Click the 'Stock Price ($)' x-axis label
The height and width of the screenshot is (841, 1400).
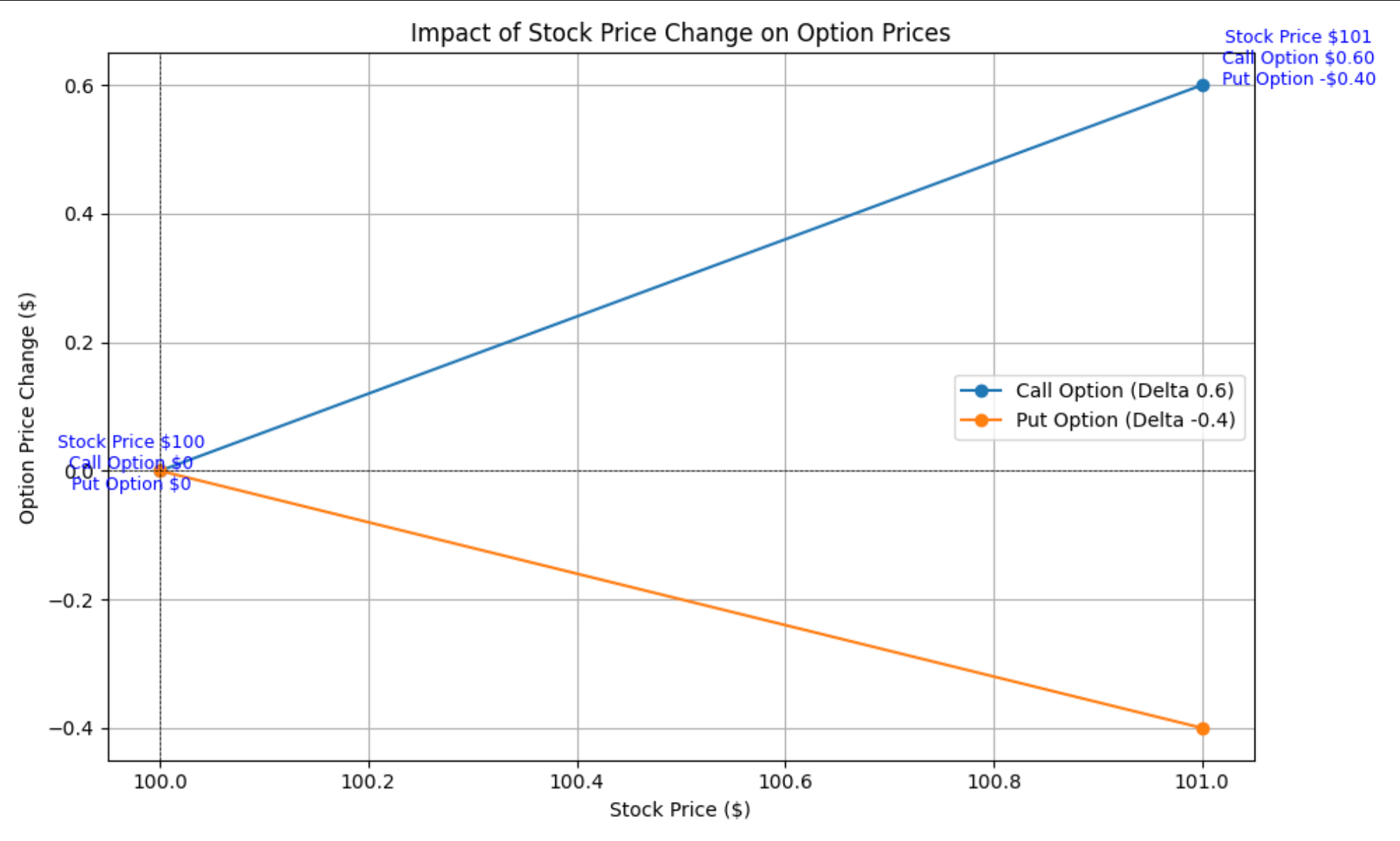tap(679, 810)
